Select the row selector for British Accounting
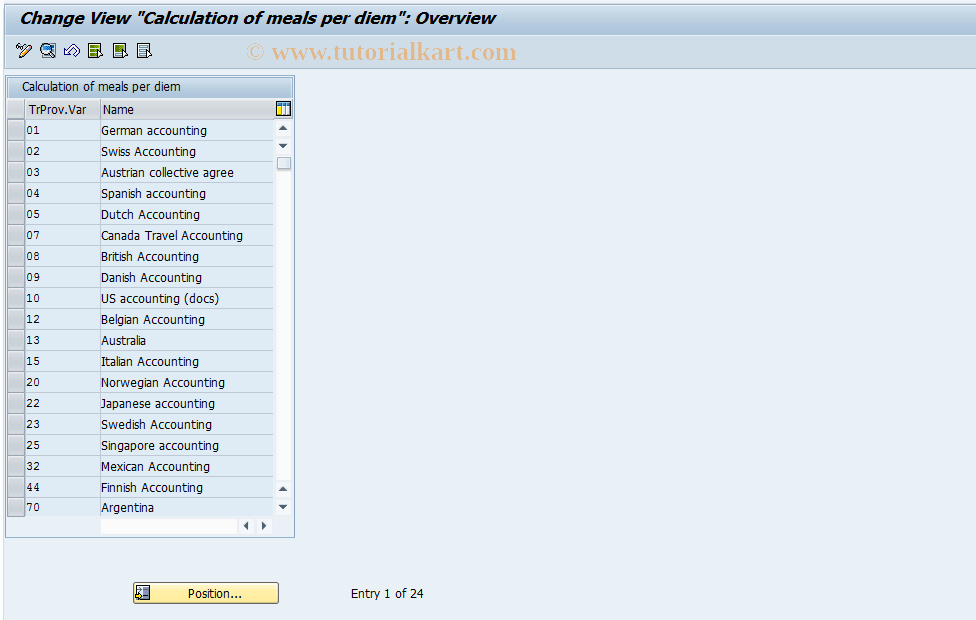The width and height of the screenshot is (976, 620). [x=16, y=256]
